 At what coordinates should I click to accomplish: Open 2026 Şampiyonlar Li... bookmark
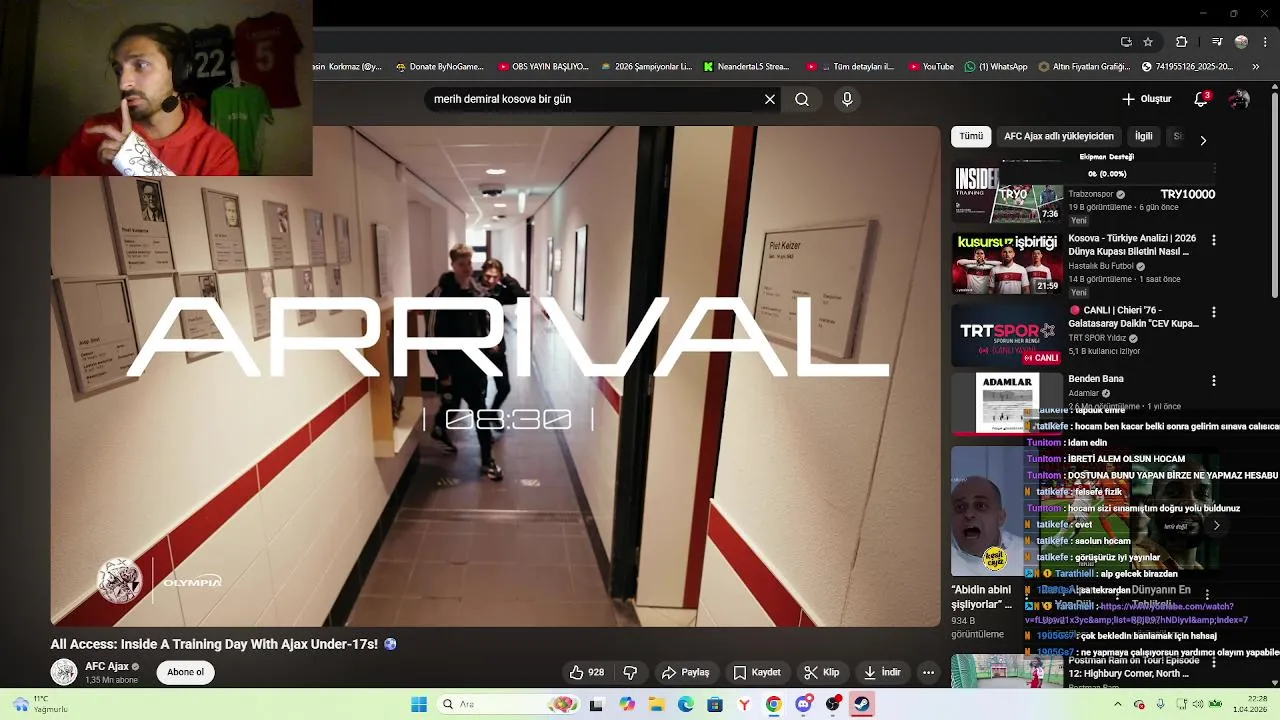pyautogui.click(x=646, y=67)
